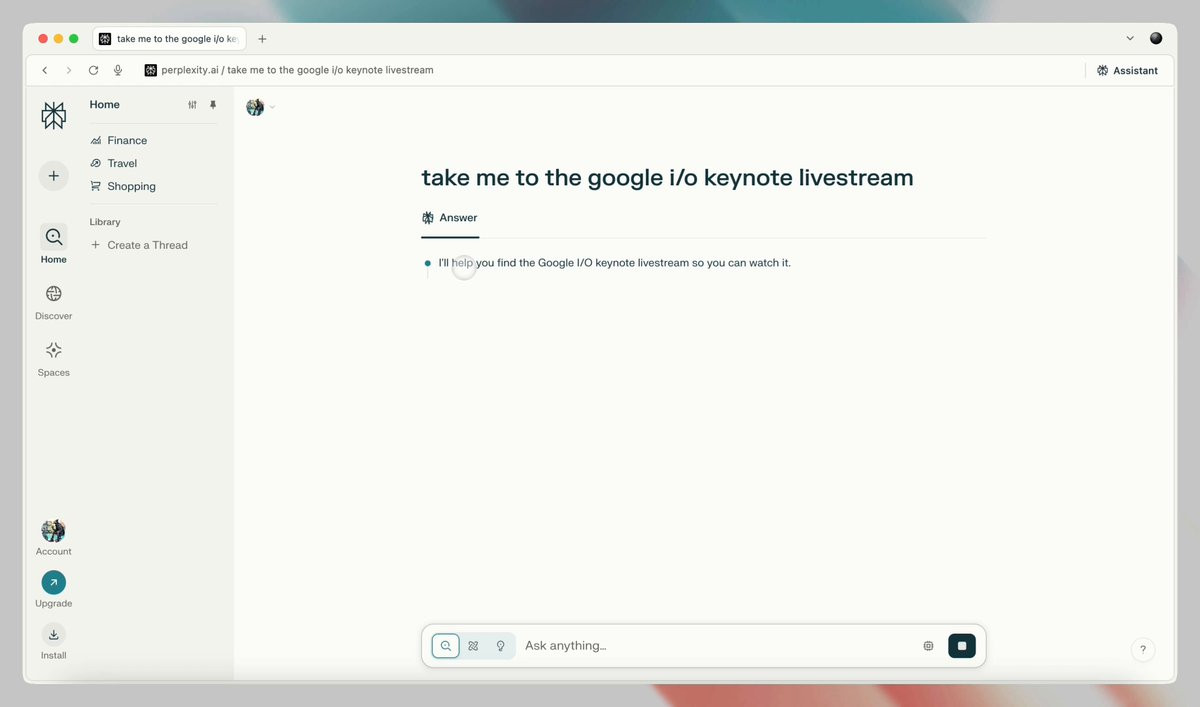Open Home search icon in sidebar
The height and width of the screenshot is (707, 1200).
point(54,237)
